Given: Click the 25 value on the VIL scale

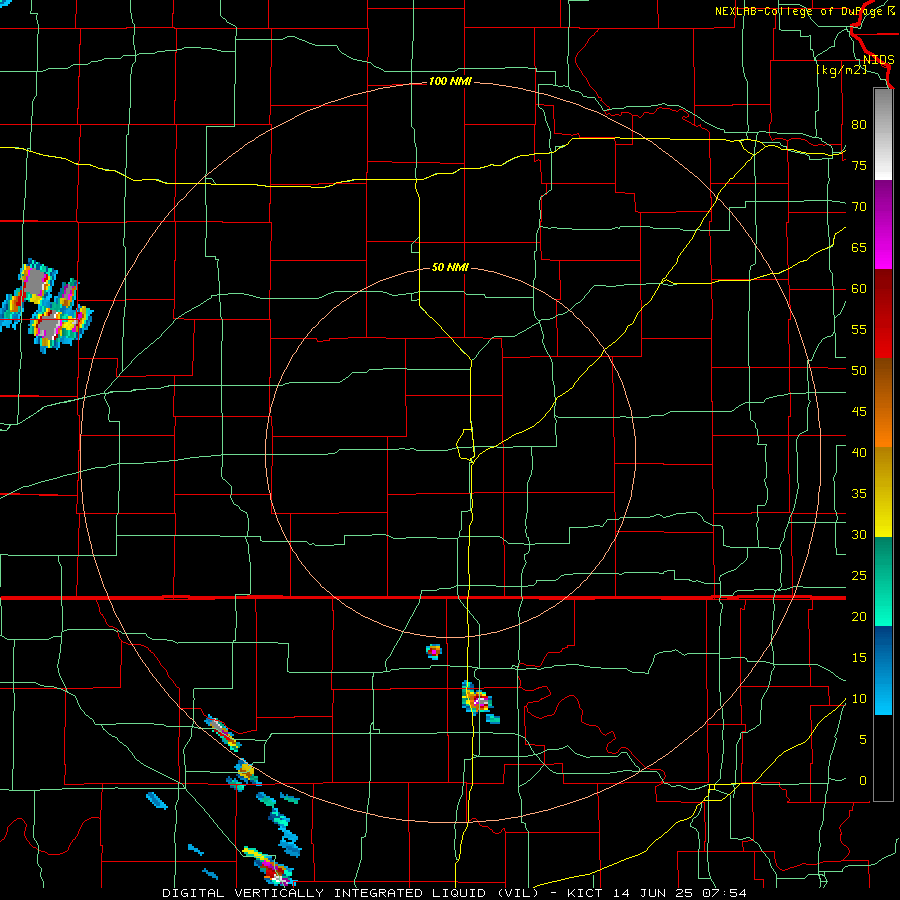Looking at the screenshot, I should click(x=859, y=576).
